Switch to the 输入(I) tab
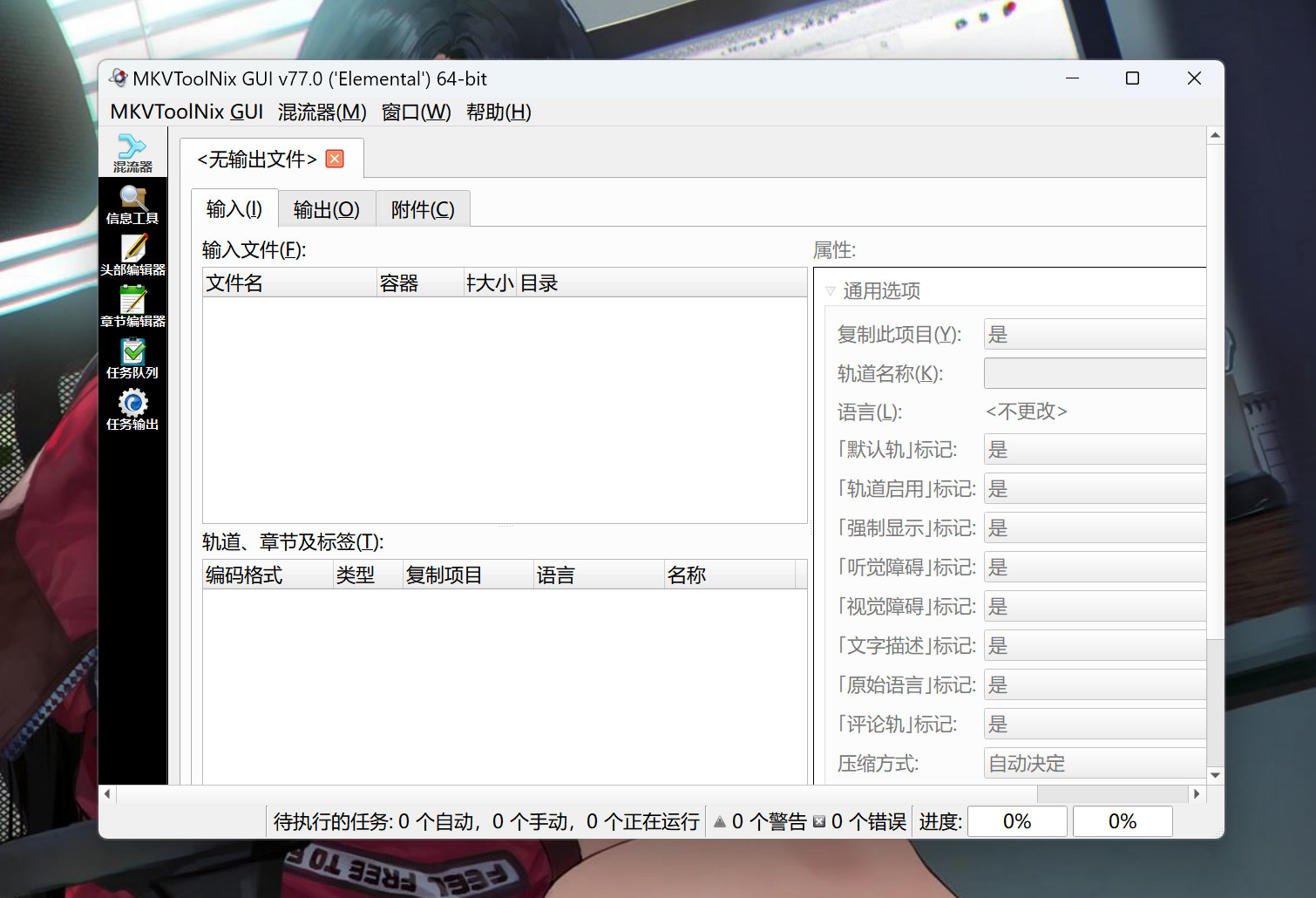The height and width of the screenshot is (898, 1316). 234,208
